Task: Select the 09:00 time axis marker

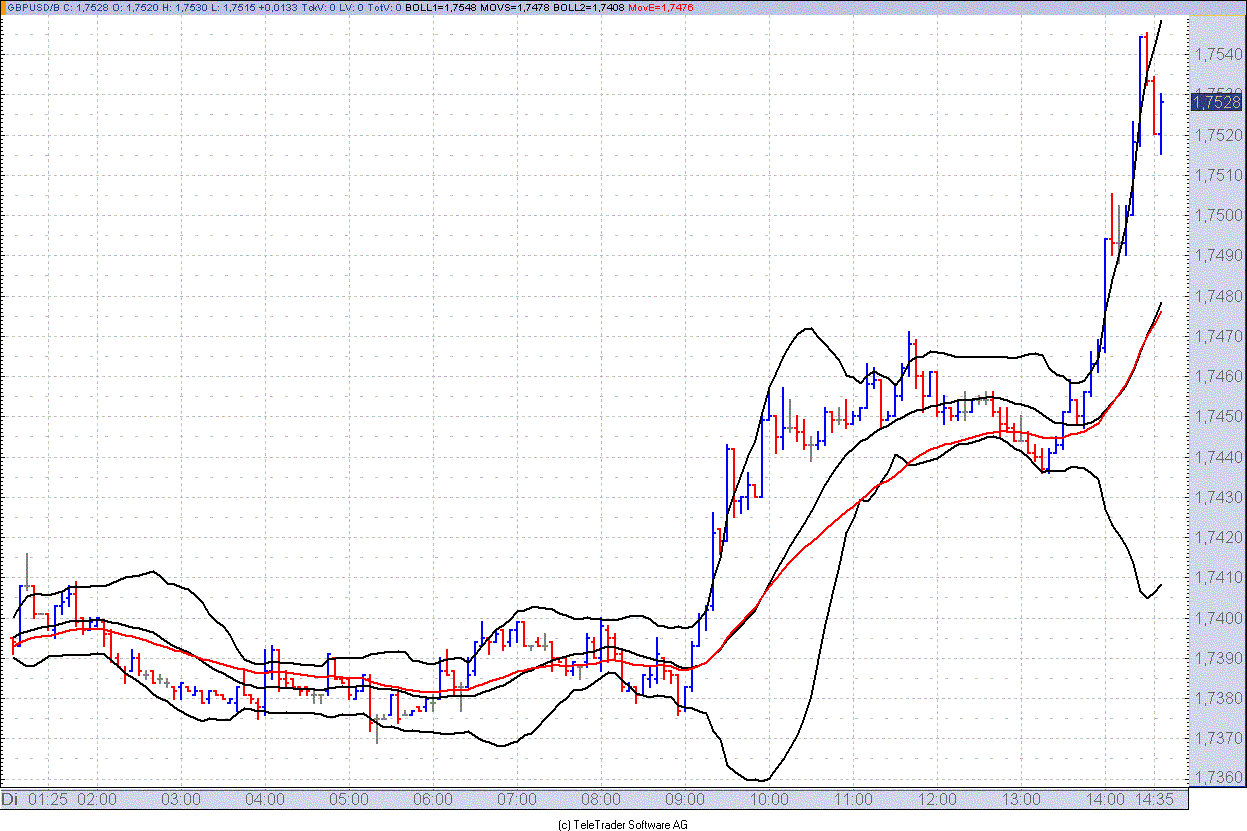Action: click(x=686, y=799)
